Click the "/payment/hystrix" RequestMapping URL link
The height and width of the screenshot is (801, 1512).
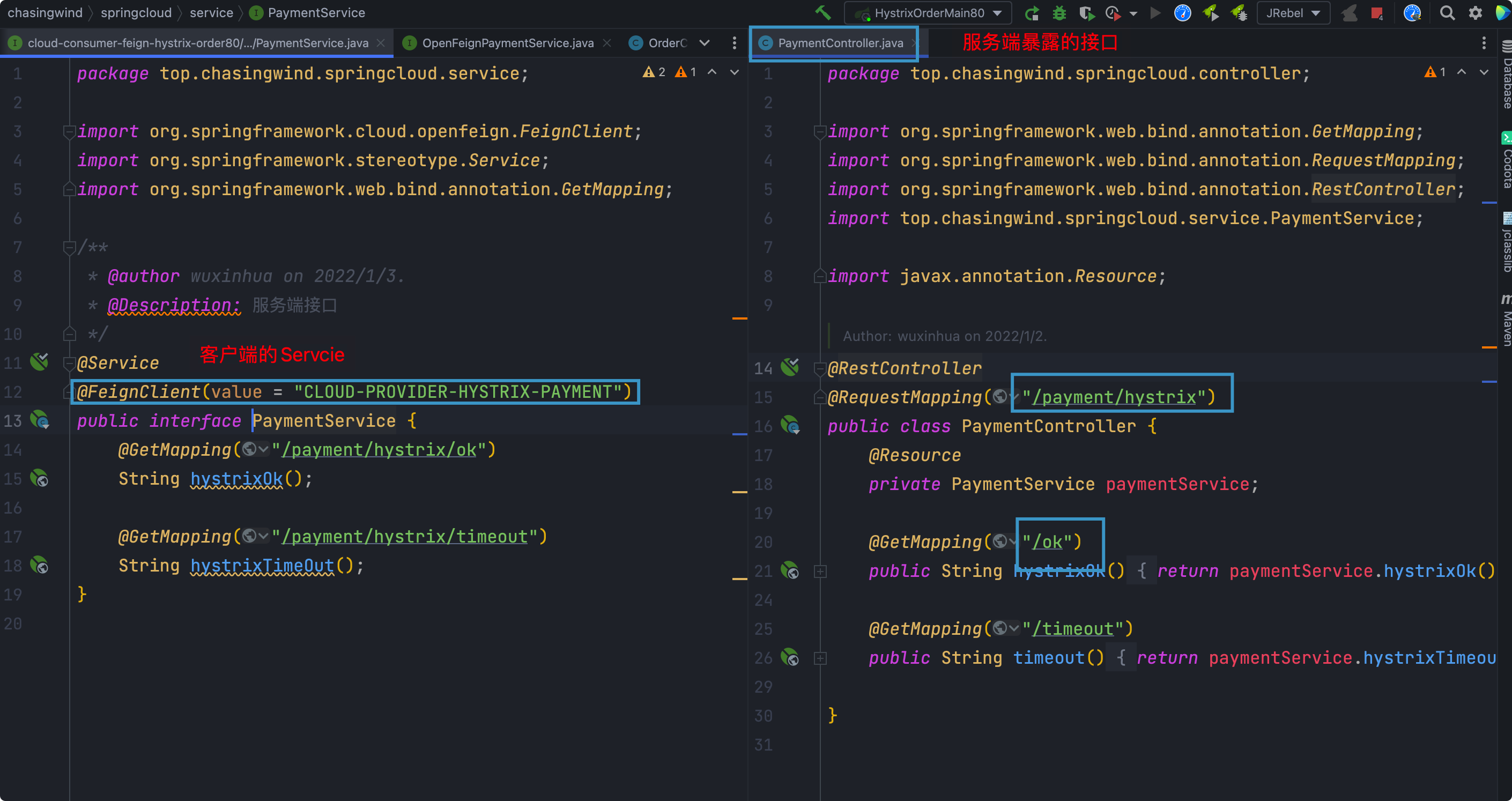[x=1114, y=397]
